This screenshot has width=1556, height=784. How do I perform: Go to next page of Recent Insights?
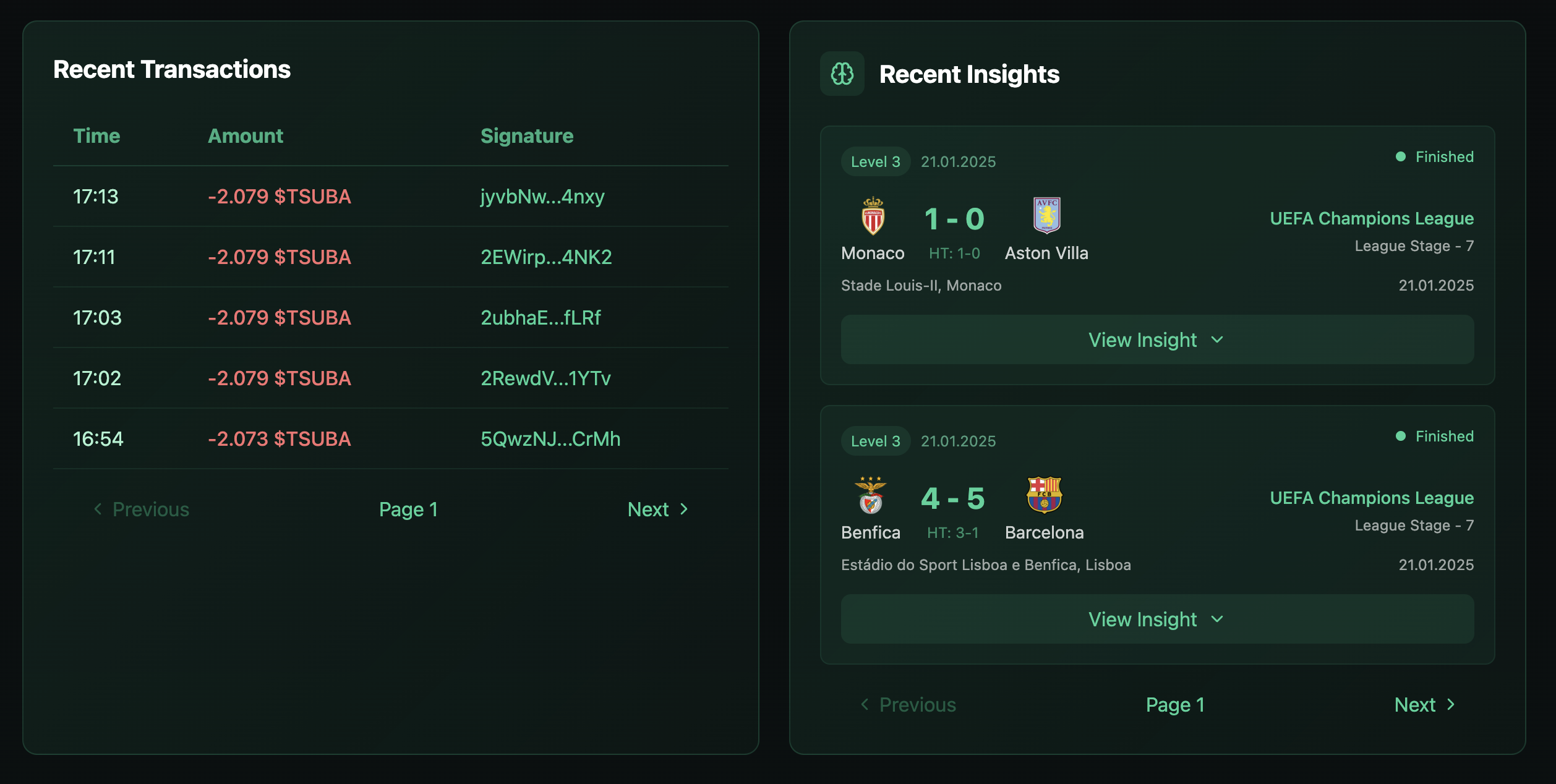pyautogui.click(x=1424, y=704)
